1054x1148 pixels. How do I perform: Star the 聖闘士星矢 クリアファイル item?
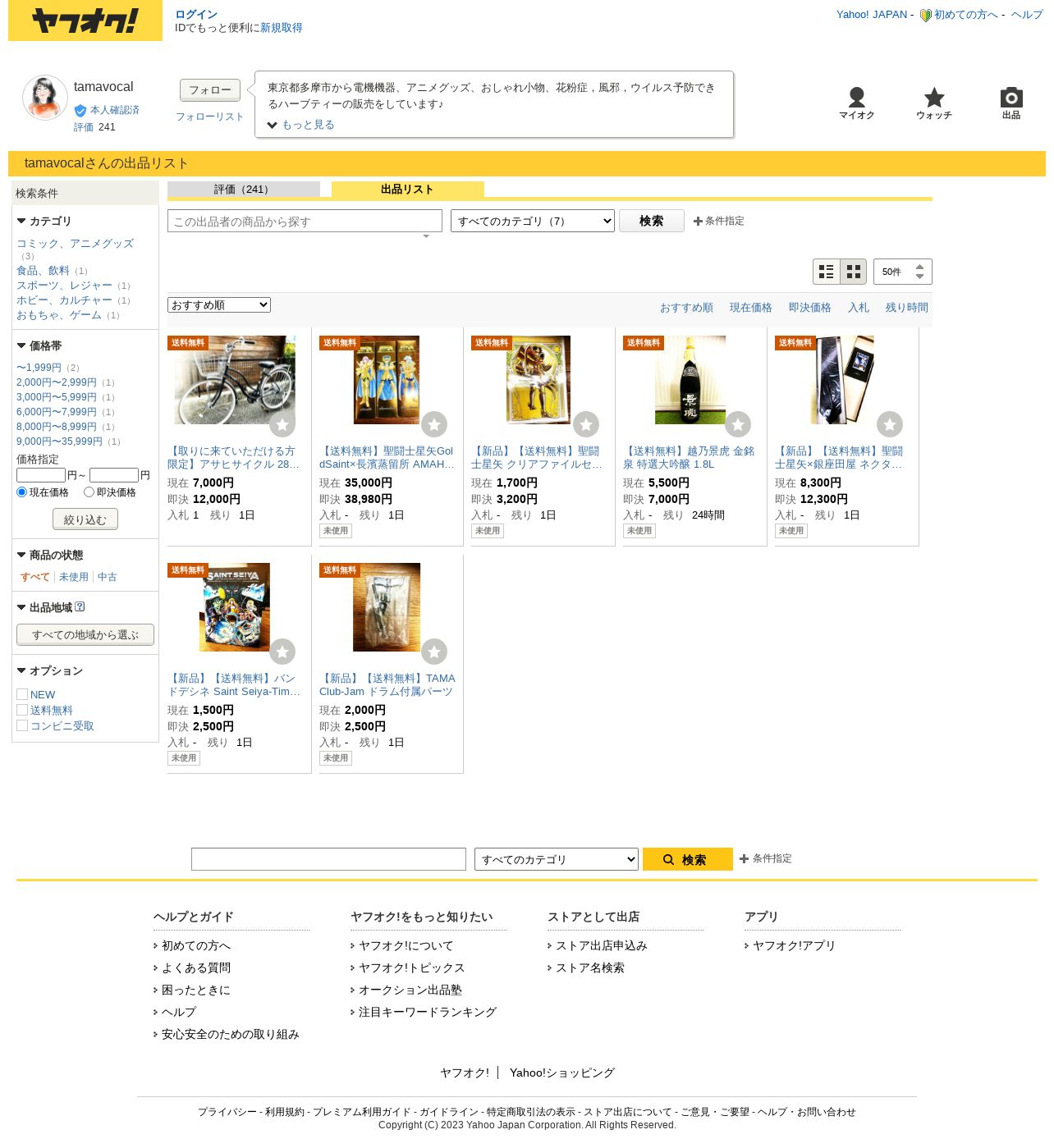click(586, 424)
